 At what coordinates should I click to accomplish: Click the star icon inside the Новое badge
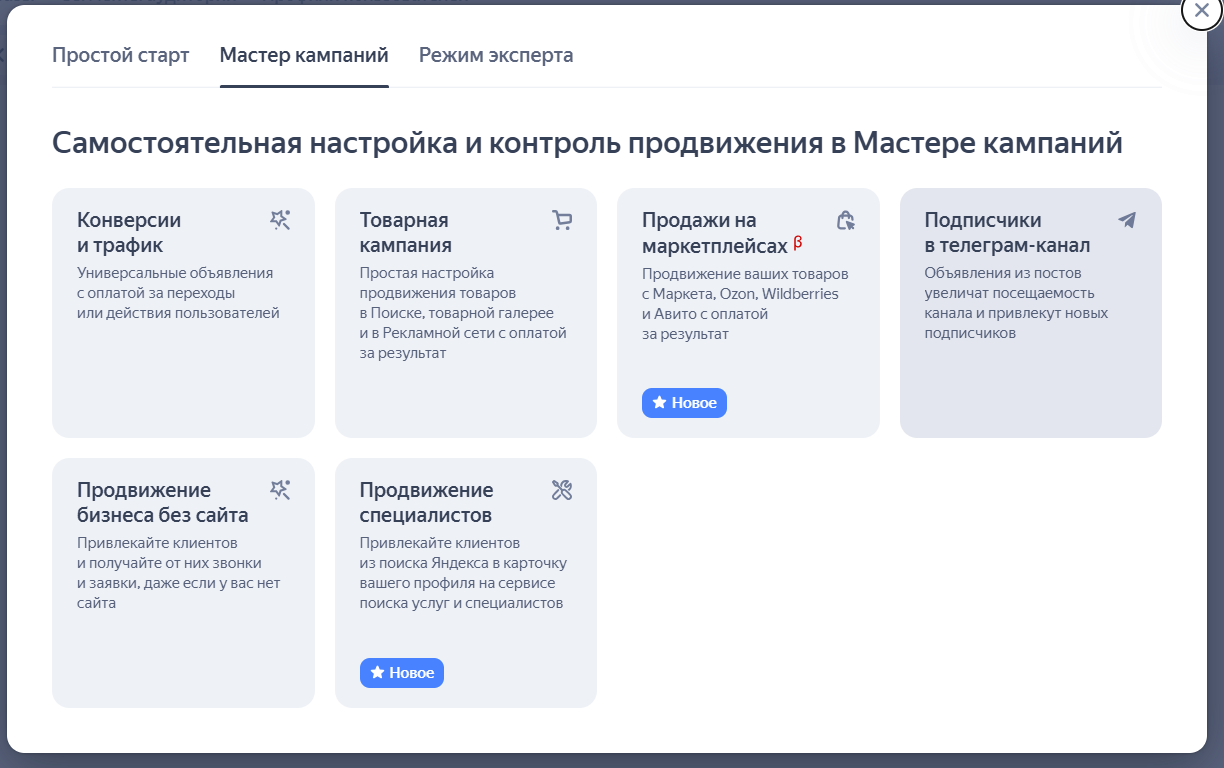click(x=659, y=402)
